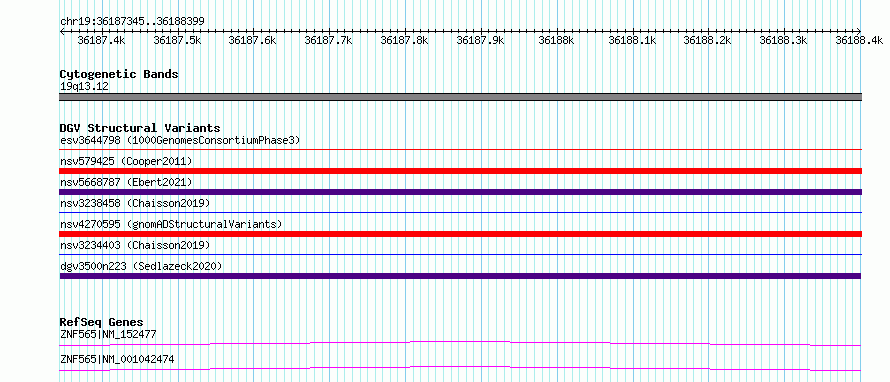Select variant label nsv3234403 (Chaisson2019)
Image resolution: width=890 pixels, height=382 pixels.
point(135,245)
